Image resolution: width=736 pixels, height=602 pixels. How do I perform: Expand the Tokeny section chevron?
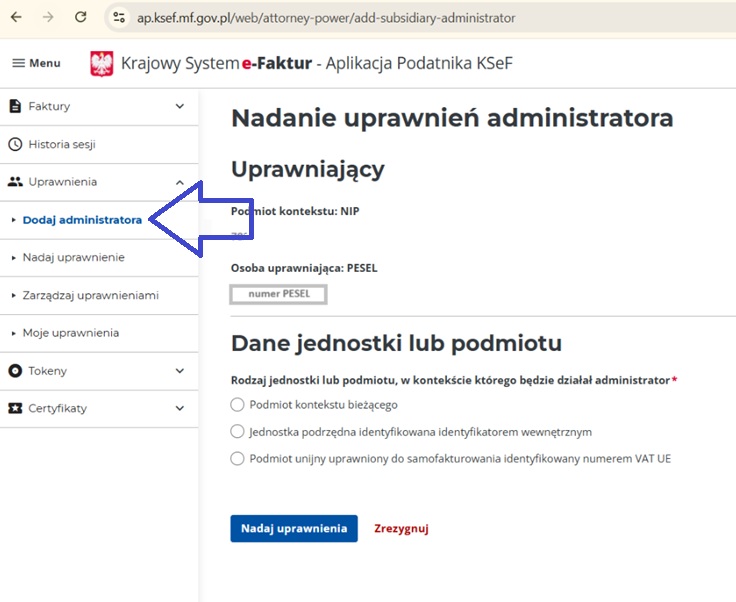[180, 371]
